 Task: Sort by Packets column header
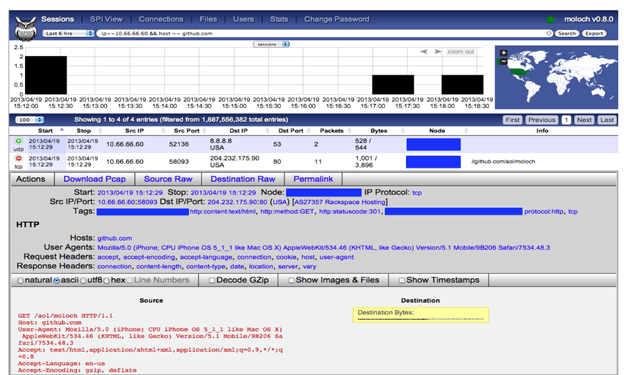pos(332,131)
